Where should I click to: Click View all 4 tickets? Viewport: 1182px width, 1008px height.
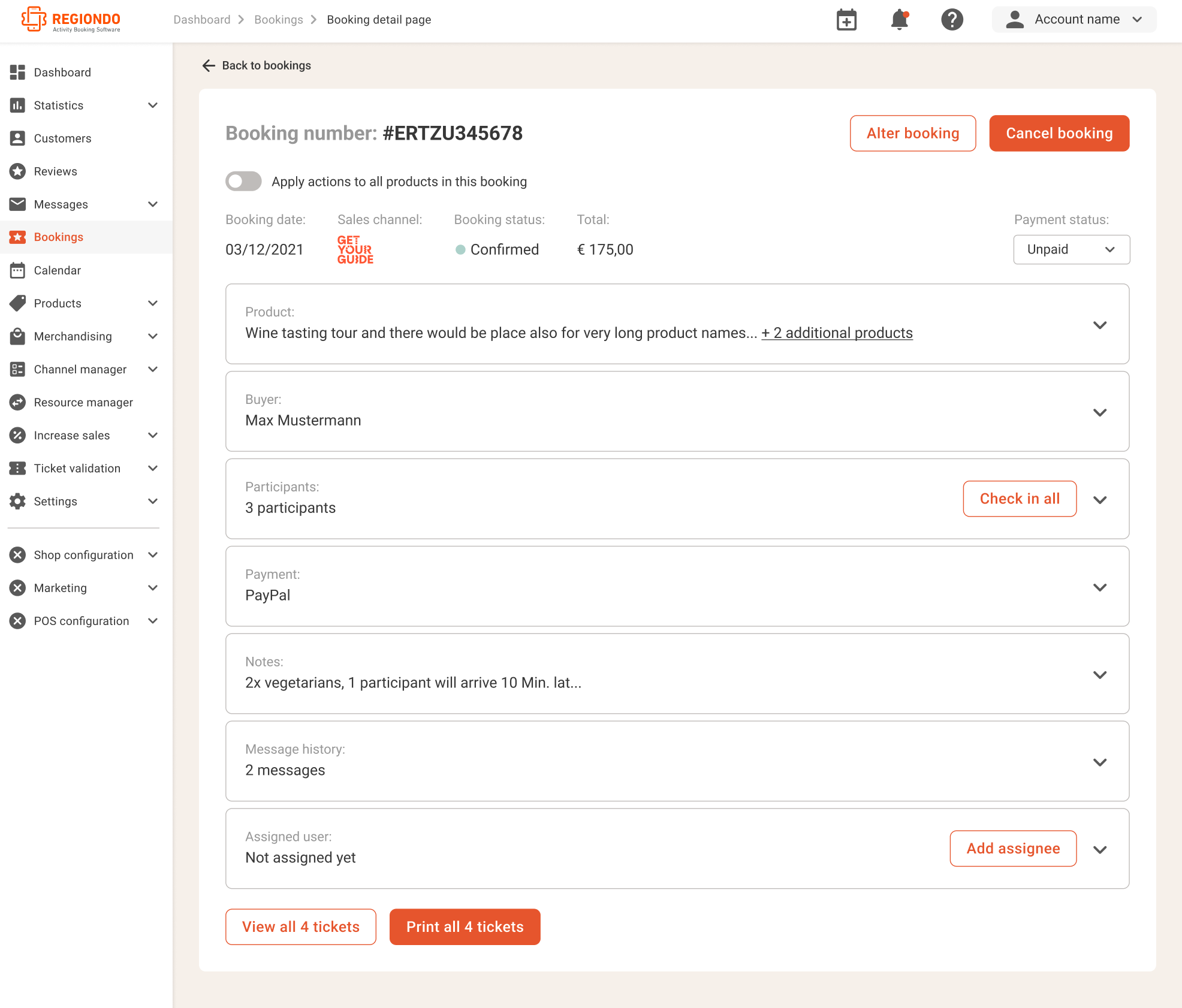[x=301, y=926]
